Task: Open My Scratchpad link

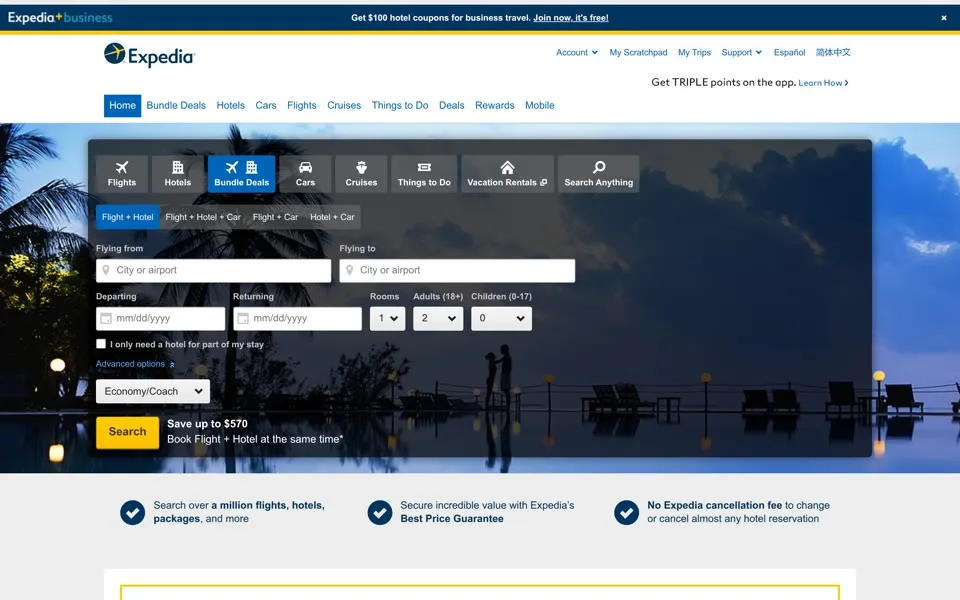Action: (638, 53)
